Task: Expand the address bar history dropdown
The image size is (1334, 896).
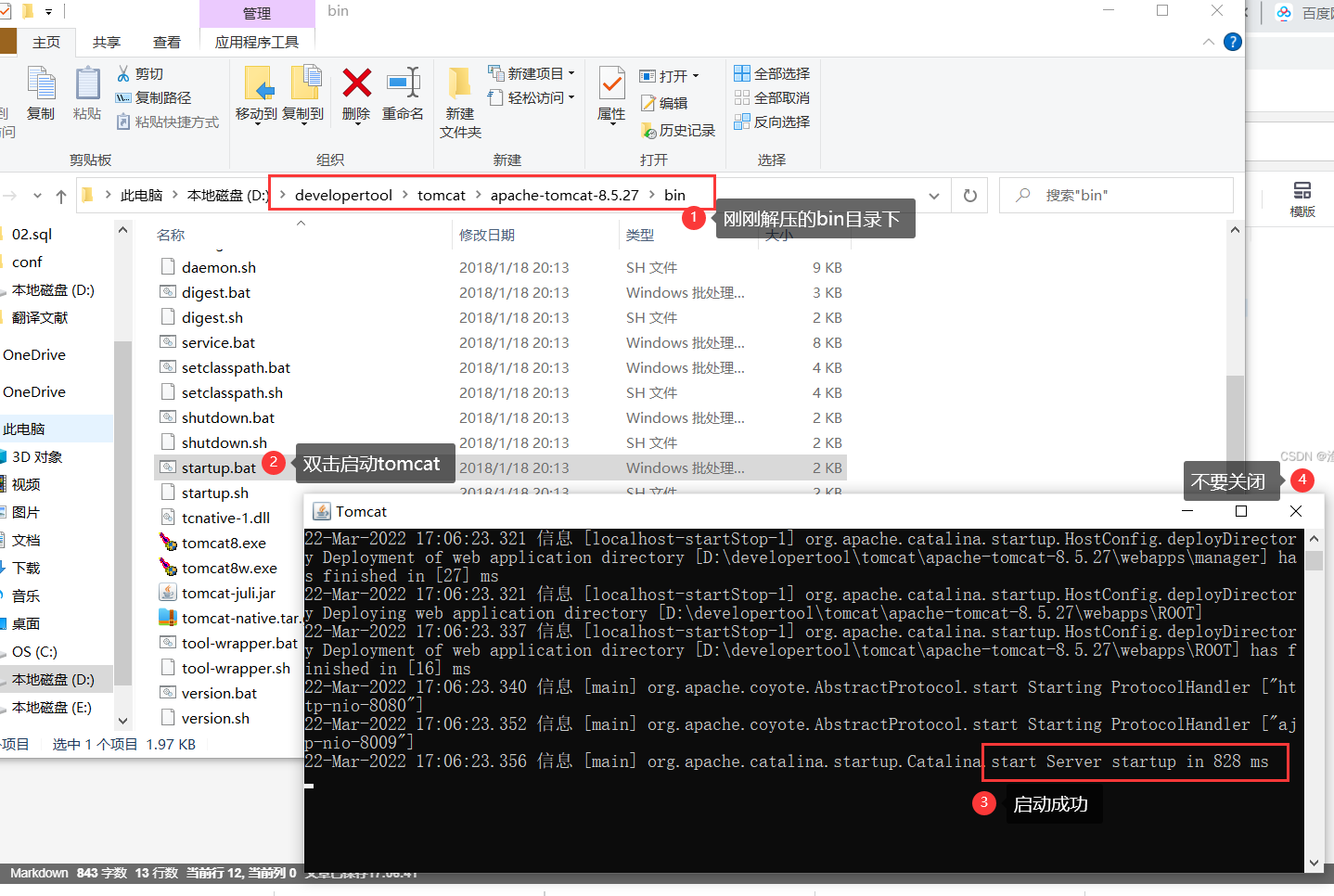Action: coord(934,196)
